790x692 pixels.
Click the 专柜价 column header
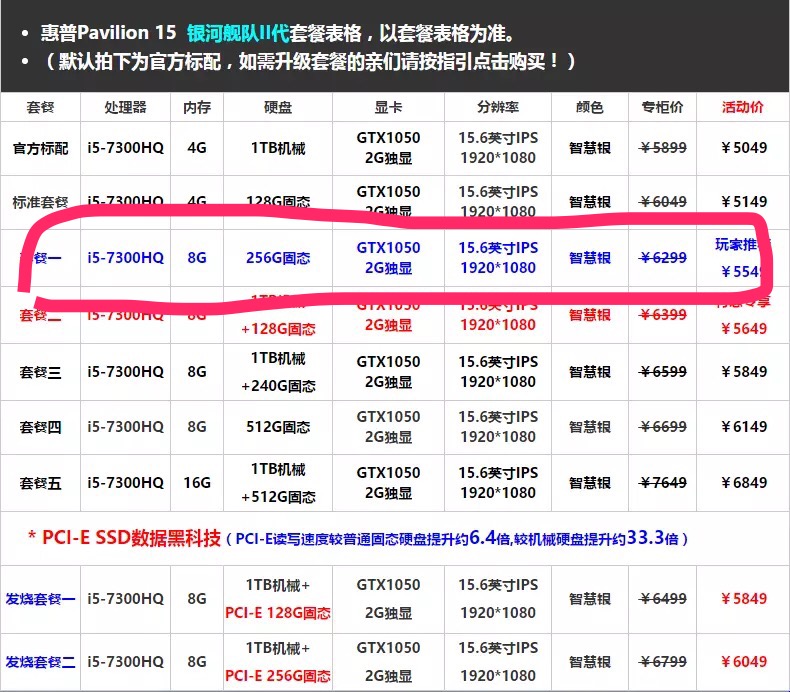[x=662, y=107]
